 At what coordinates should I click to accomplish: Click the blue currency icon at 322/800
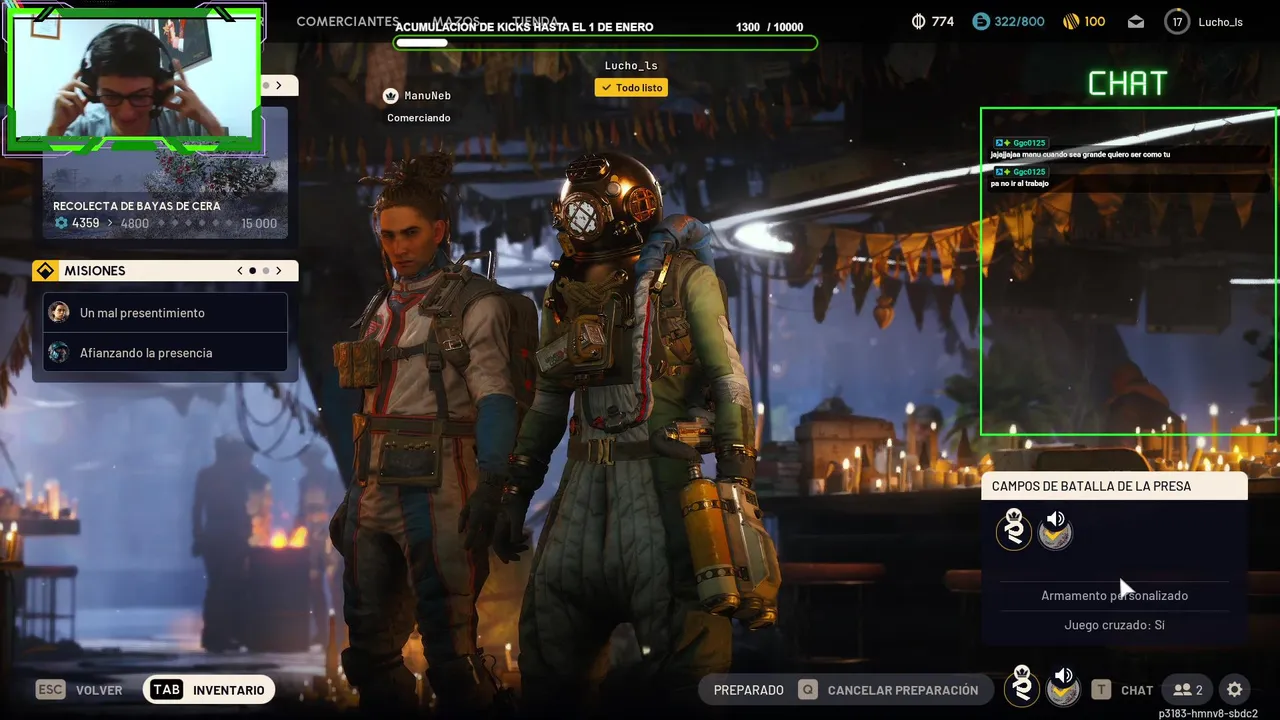[981, 21]
